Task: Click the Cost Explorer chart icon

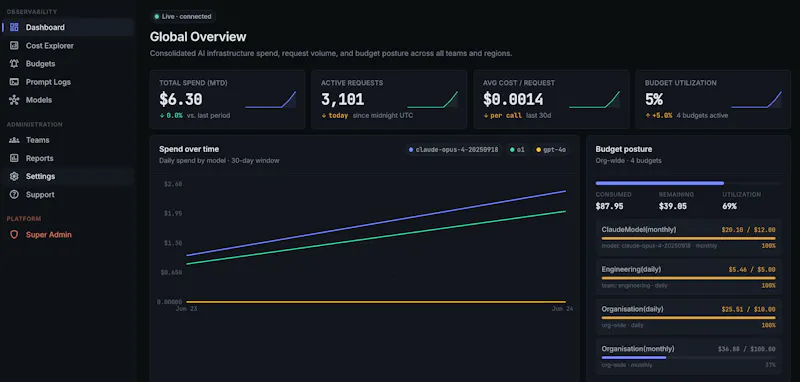Action: [x=14, y=46]
